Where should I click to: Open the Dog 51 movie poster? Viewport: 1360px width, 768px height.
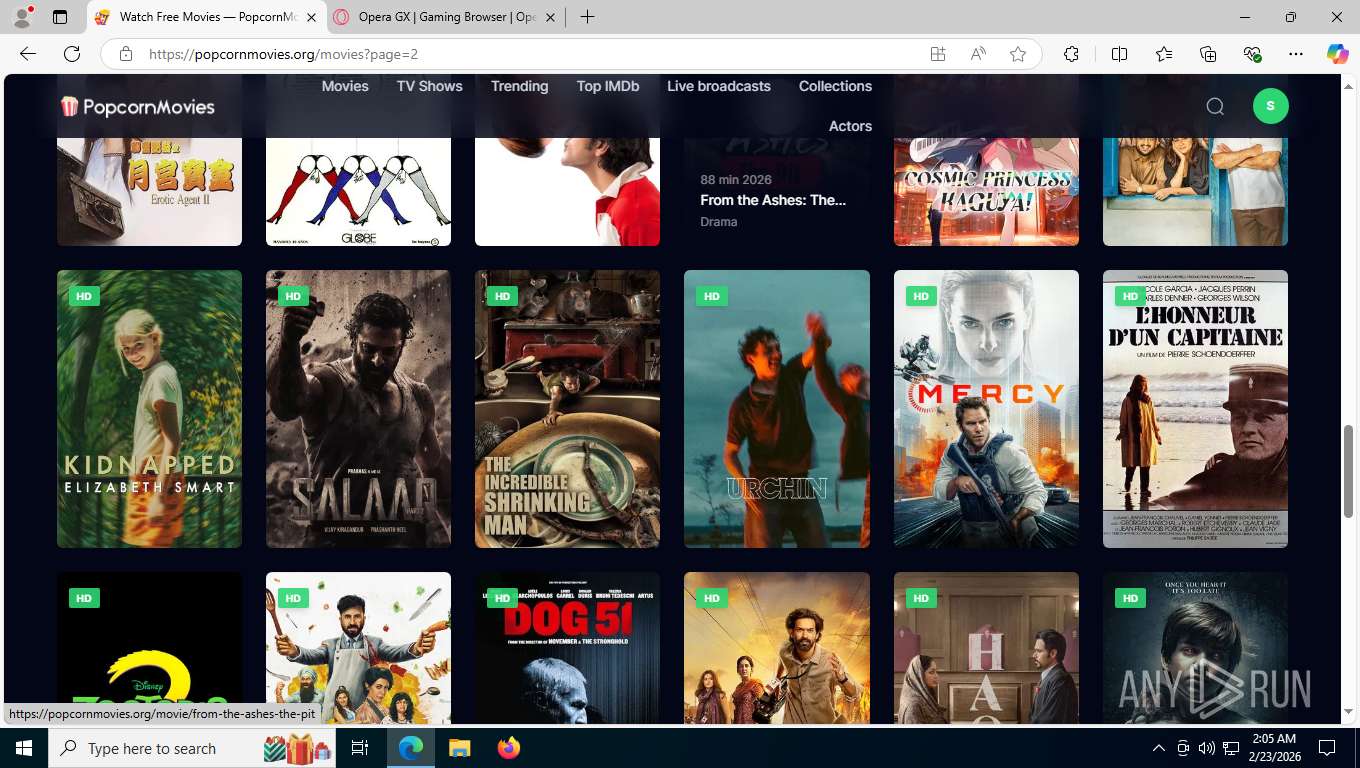coord(567,647)
